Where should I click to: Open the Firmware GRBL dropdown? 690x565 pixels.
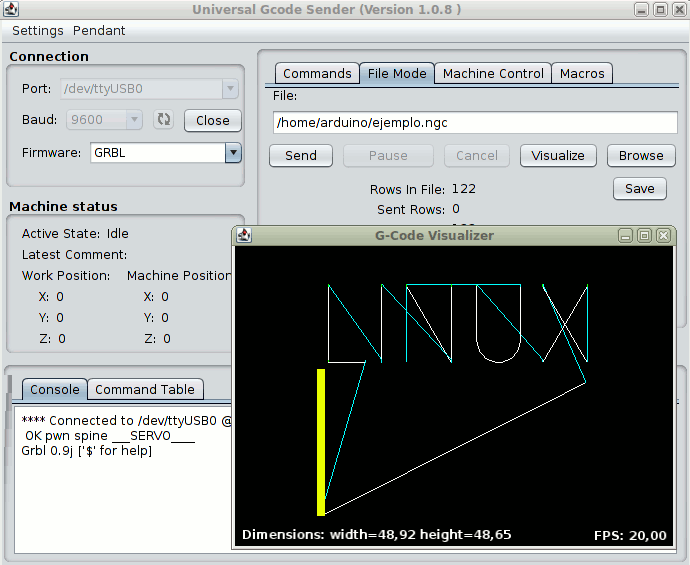pos(233,153)
